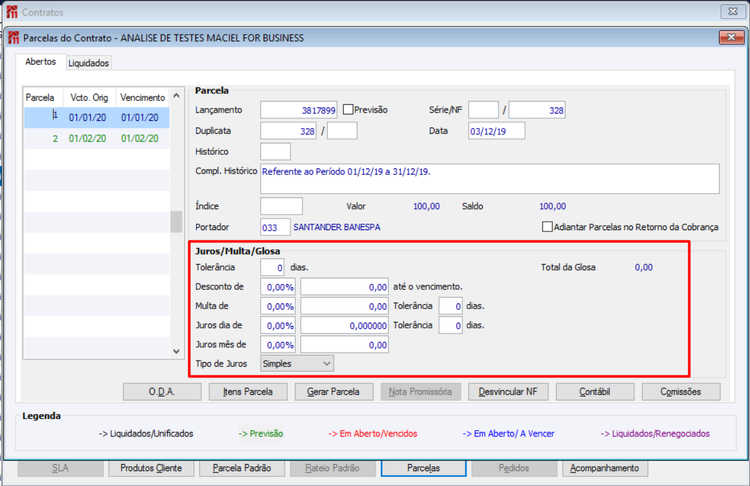
Task: Click the Saldo value 100,00
Action: click(552, 206)
